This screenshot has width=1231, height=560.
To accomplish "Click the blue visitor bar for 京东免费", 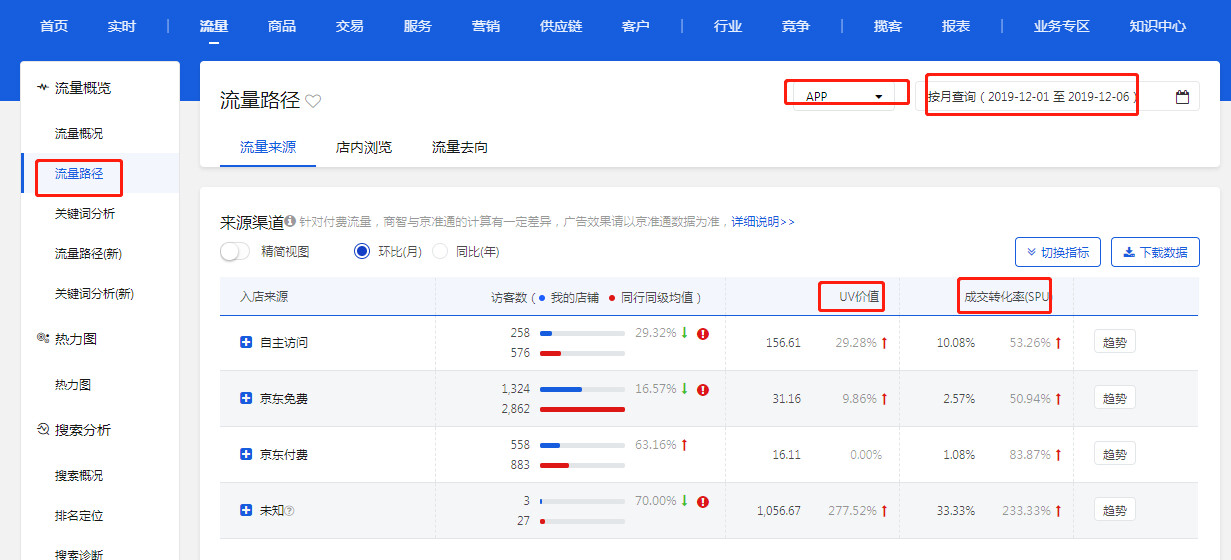I will [560, 389].
